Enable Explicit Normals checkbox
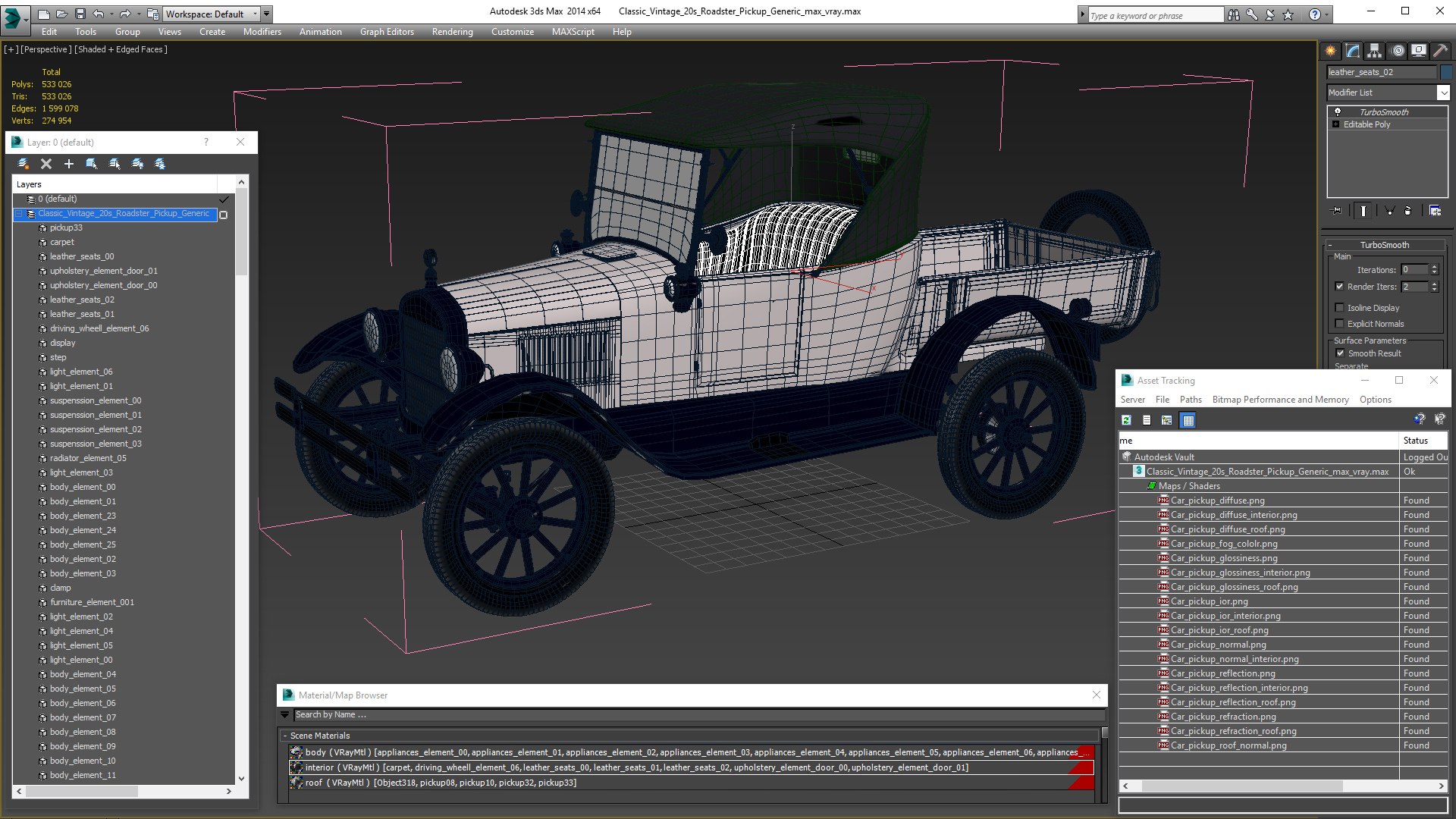This screenshot has width=1456, height=819. pos(1340,324)
